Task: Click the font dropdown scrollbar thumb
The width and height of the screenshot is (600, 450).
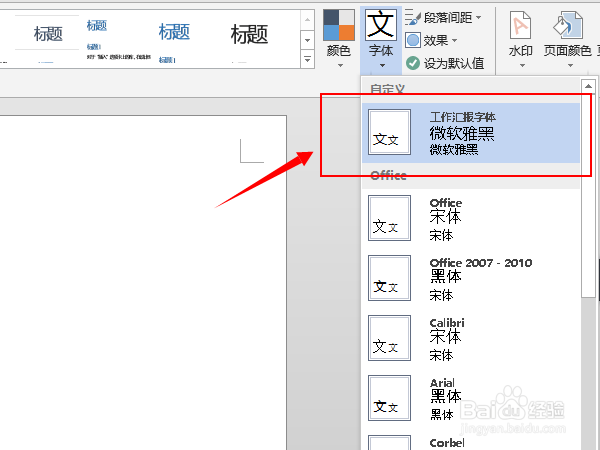Action: pos(588,195)
